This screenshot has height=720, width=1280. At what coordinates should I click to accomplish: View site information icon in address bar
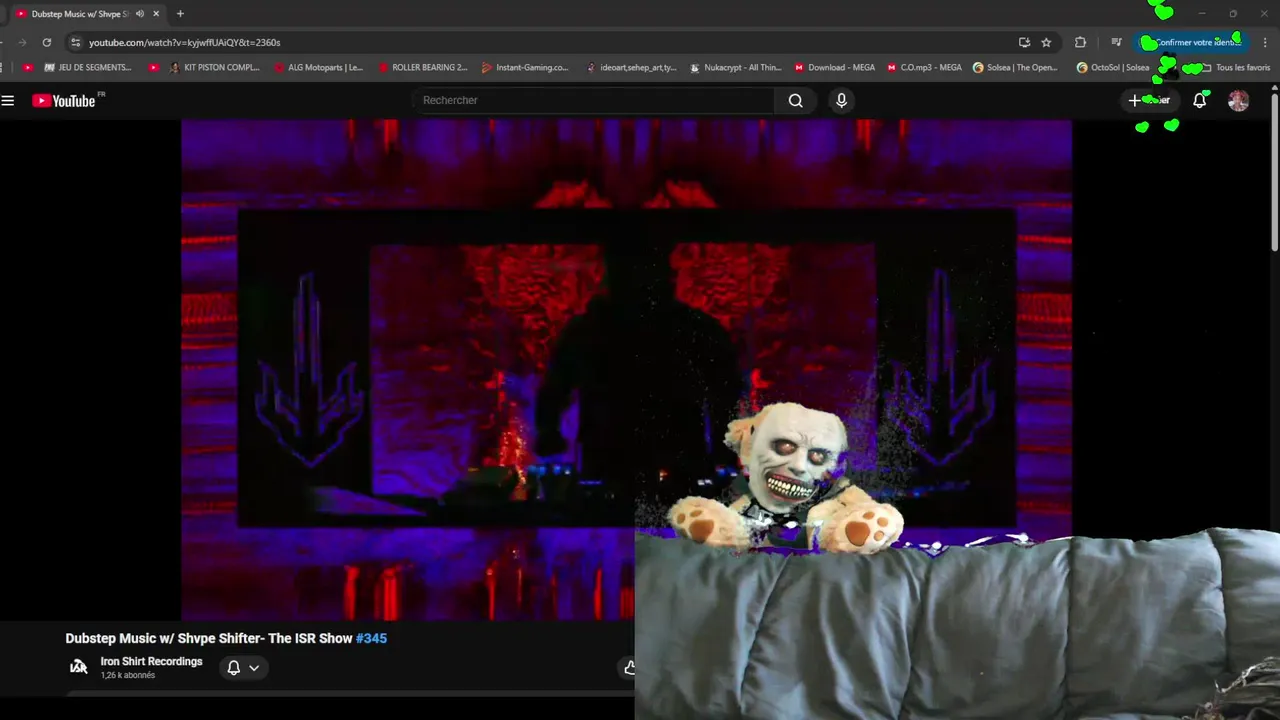[x=75, y=42]
